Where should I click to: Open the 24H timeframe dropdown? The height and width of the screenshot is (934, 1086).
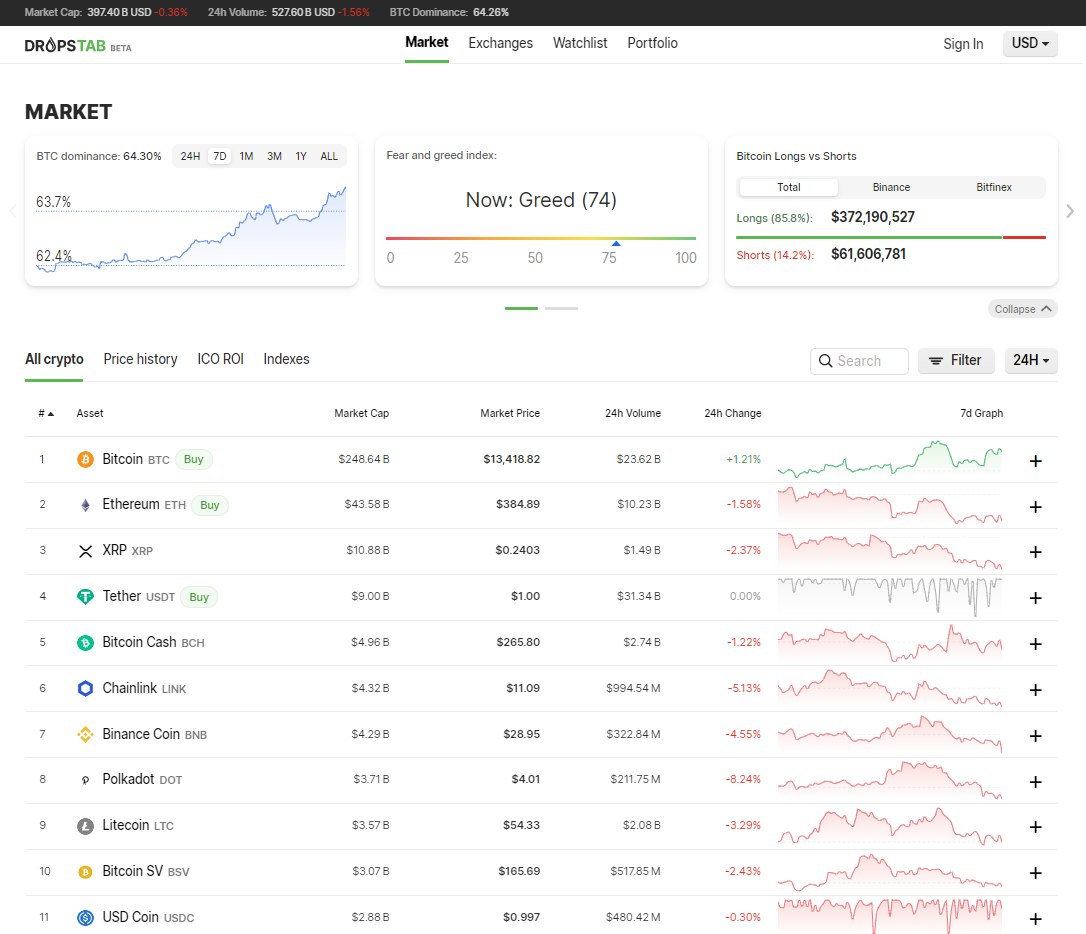tap(1031, 361)
